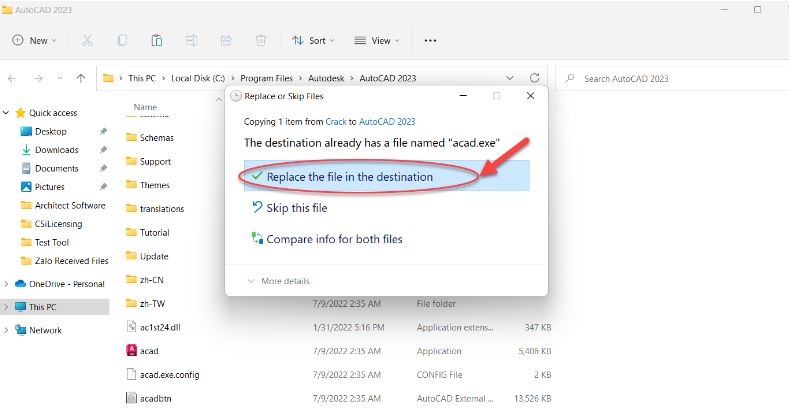The height and width of the screenshot is (408, 789).
Task: Open Desktop in Quick access
Action: 50,131
